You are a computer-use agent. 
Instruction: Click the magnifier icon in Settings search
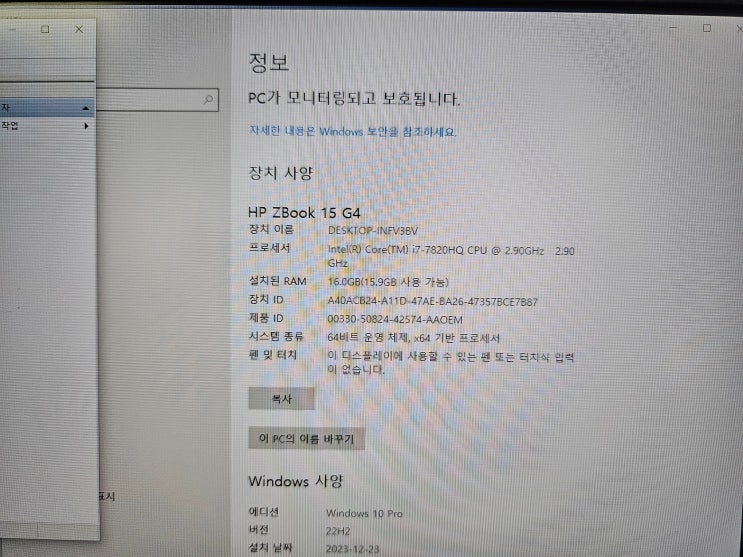coord(208,100)
